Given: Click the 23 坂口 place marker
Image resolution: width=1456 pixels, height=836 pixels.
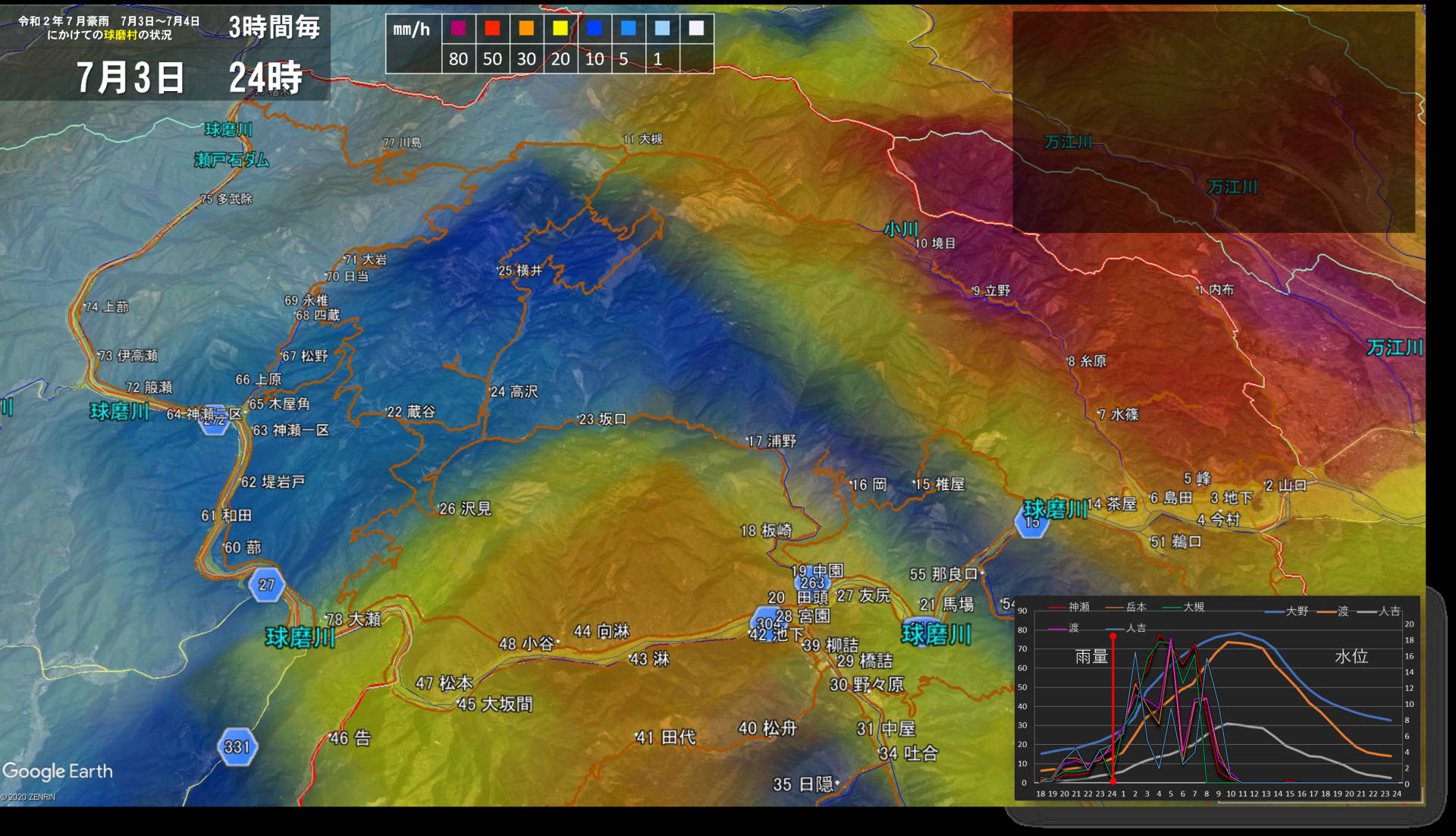Looking at the screenshot, I should pyautogui.click(x=603, y=419).
